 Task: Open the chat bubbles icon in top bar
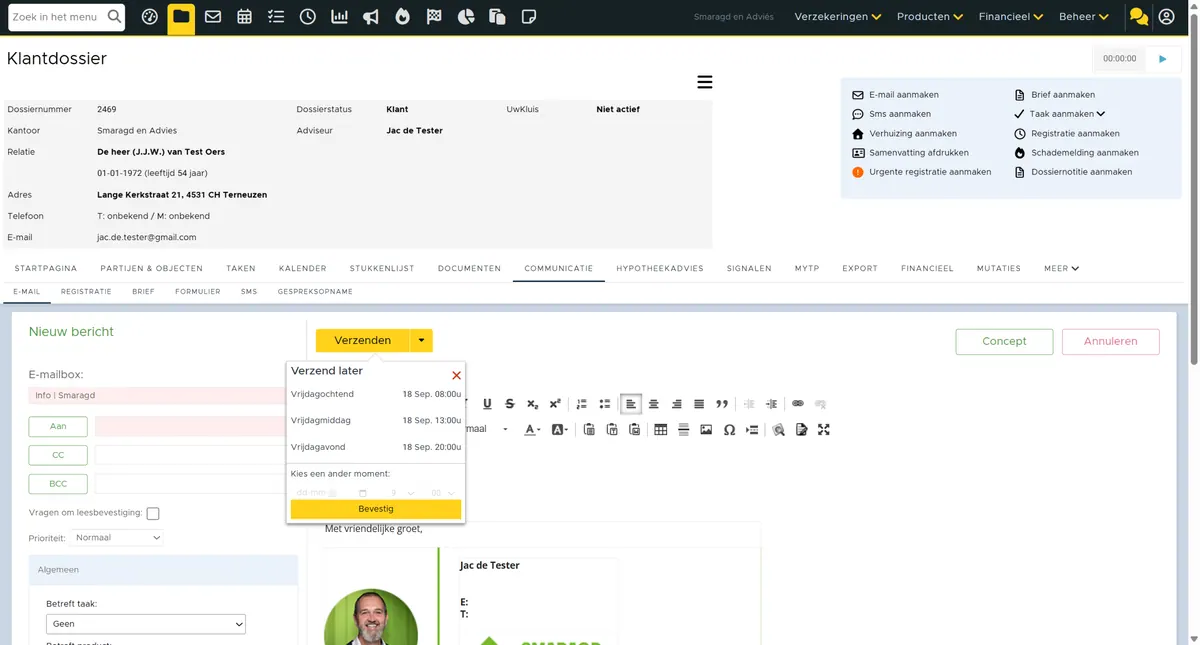coord(1138,17)
